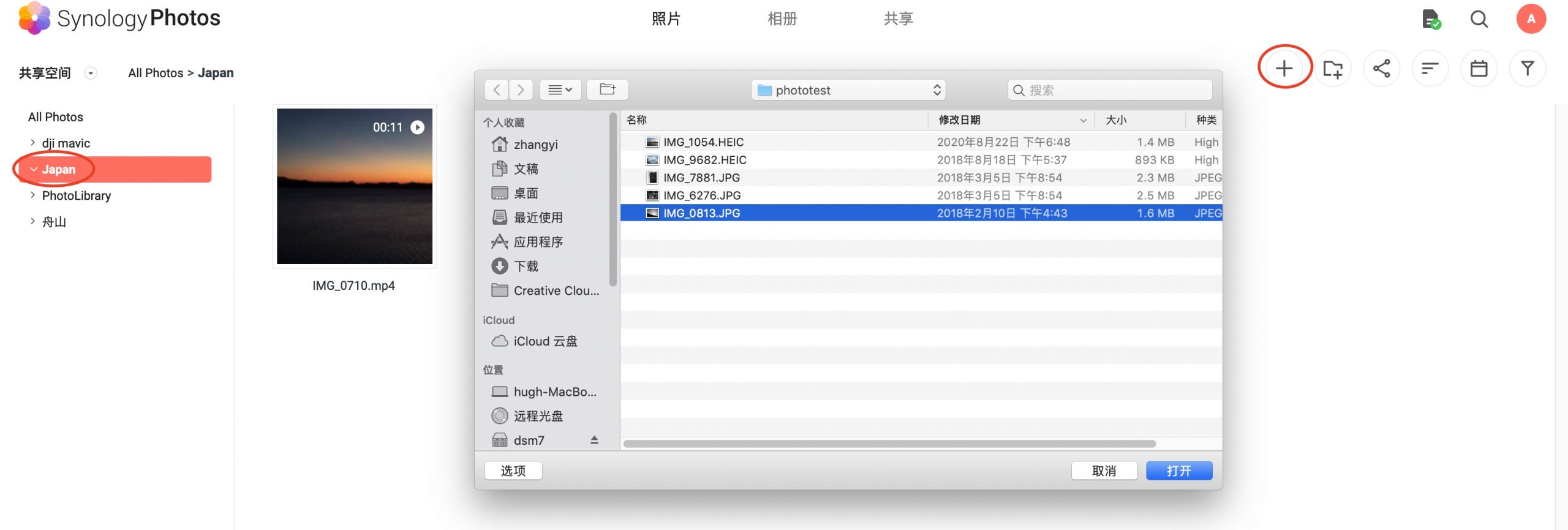1568x530 pixels.
Task: Expand the dji mavic folder
Action: (32, 142)
